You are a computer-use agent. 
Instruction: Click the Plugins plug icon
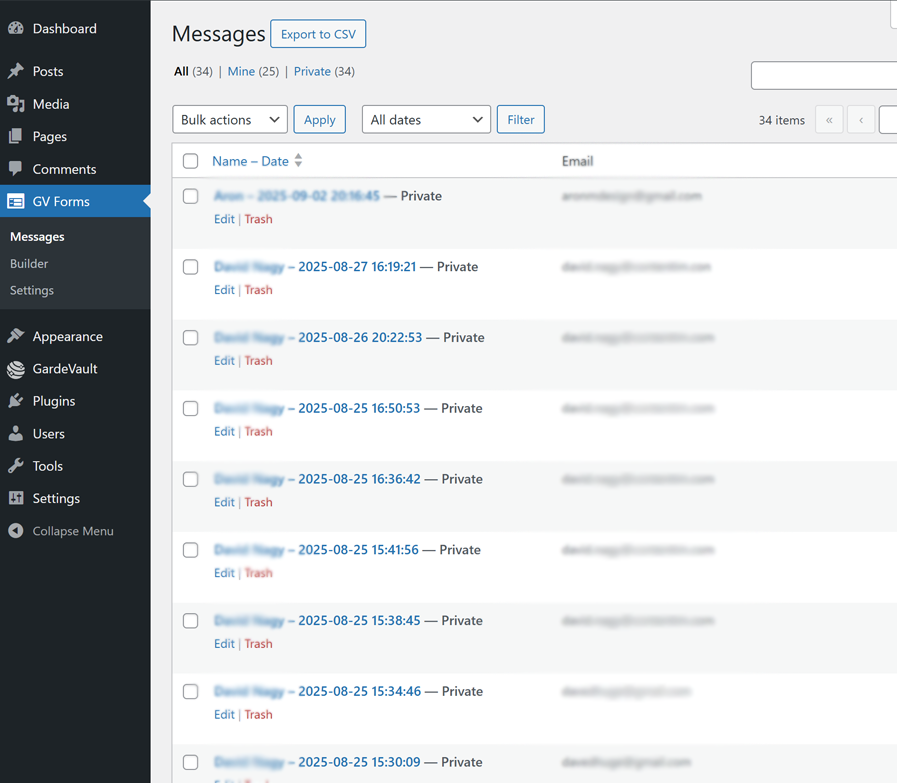(x=16, y=401)
